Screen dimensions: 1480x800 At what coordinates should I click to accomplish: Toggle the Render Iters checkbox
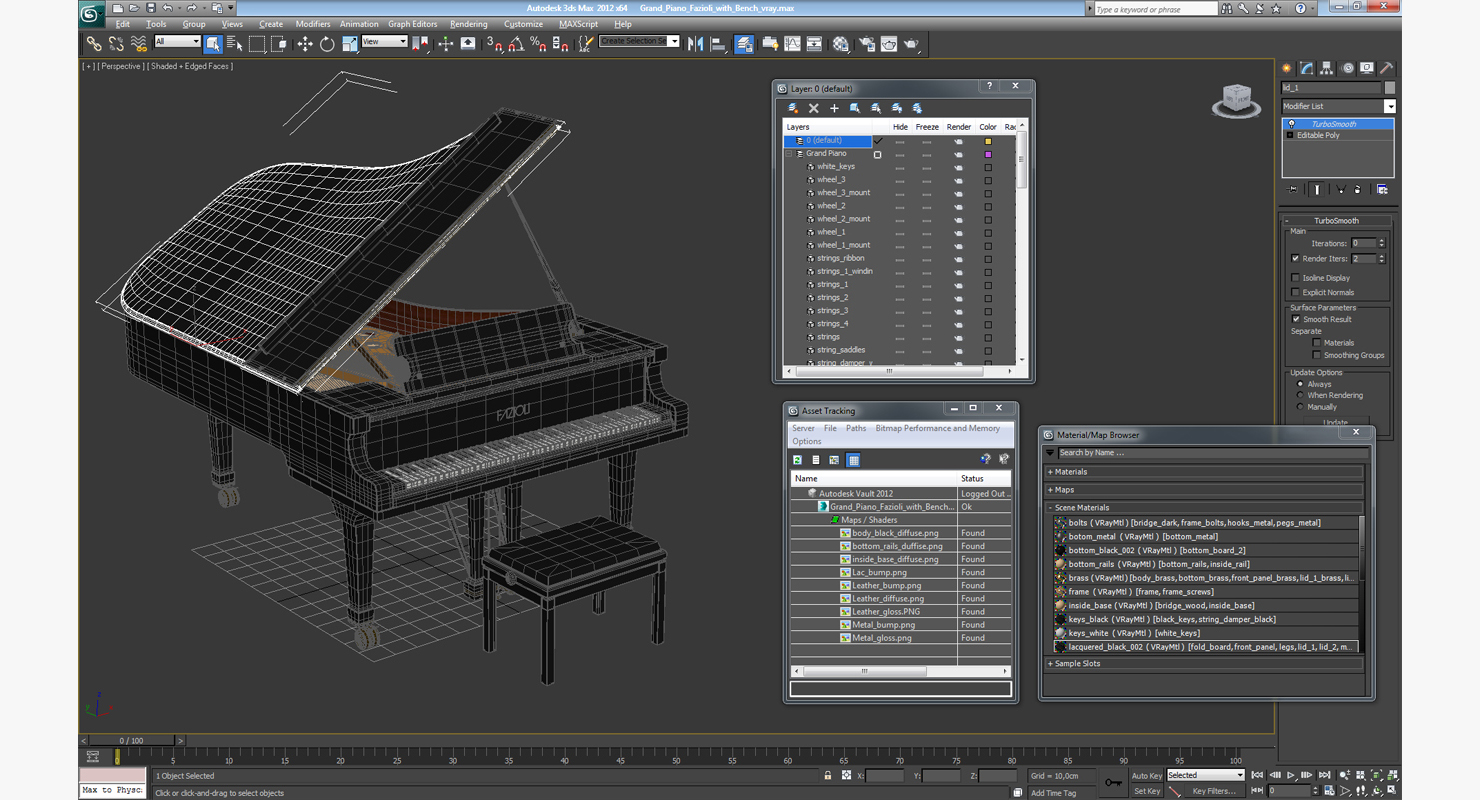[1296, 259]
